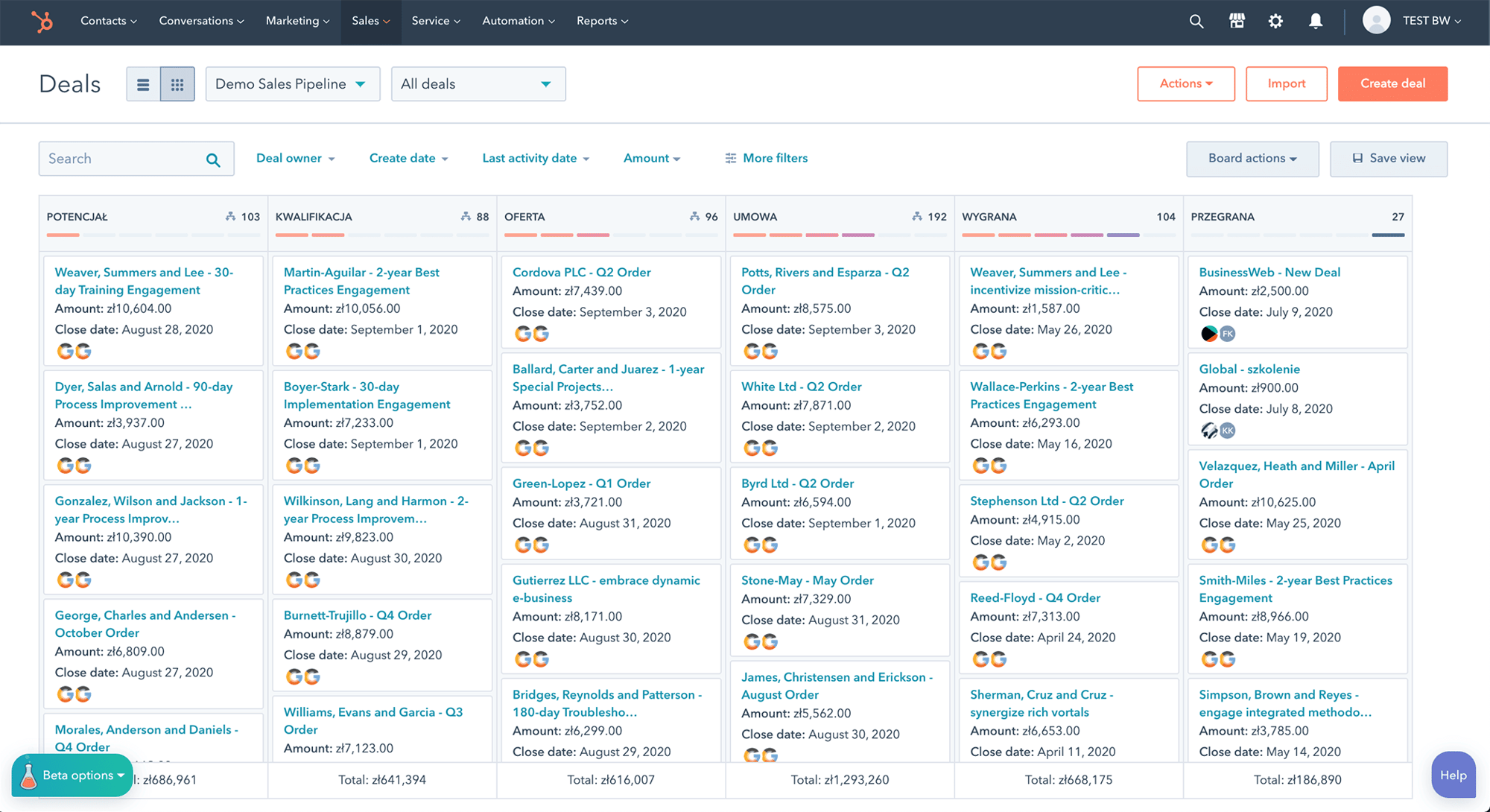Click Google icons on Velazquez, Heath and Miller card
This screenshot has height=812, width=1490.
tap(1218, 545)
